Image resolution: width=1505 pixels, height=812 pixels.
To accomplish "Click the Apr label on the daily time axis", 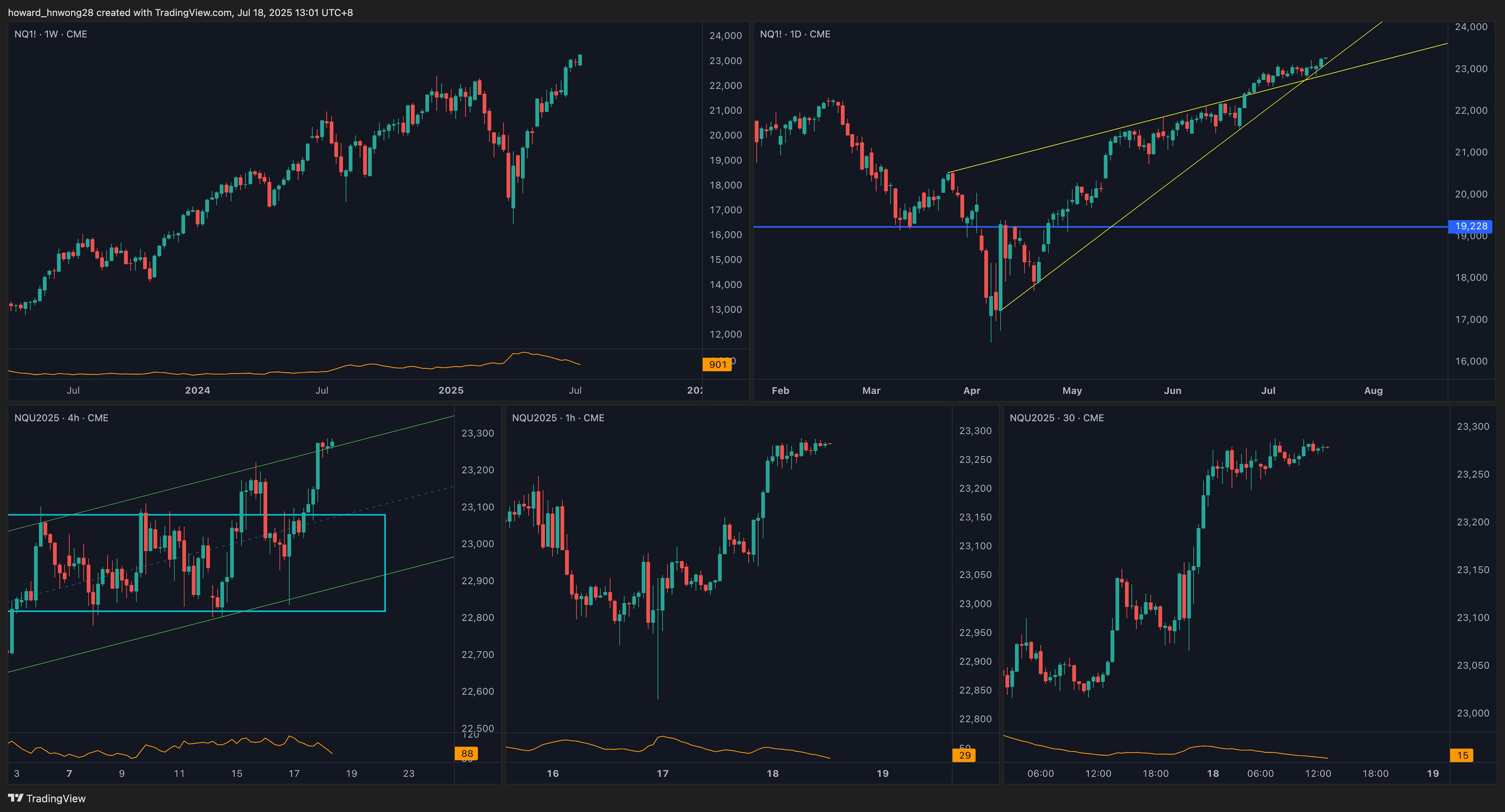I will coord(972,391).
